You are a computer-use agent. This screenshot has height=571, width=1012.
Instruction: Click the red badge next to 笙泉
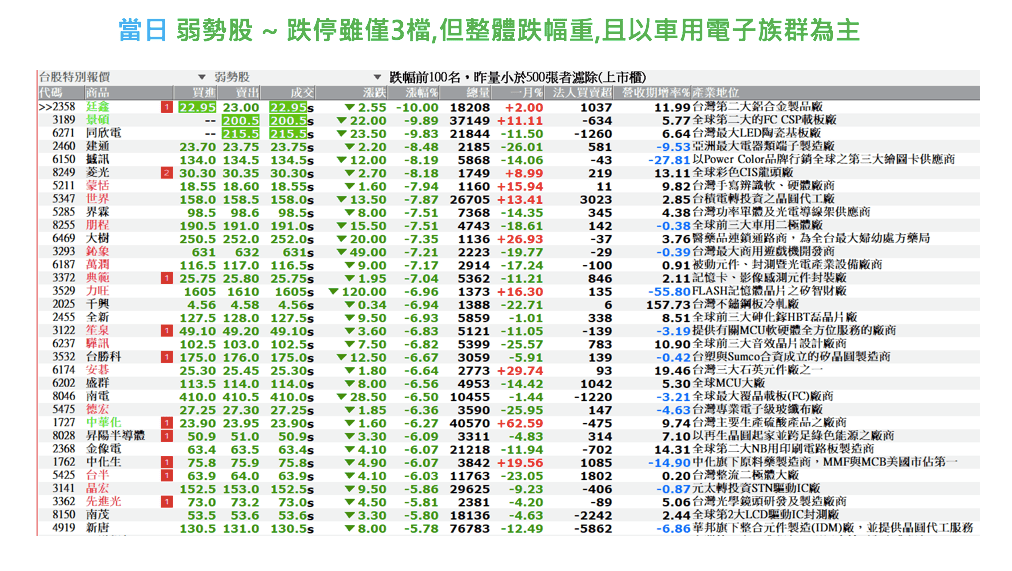coord(166,330)
